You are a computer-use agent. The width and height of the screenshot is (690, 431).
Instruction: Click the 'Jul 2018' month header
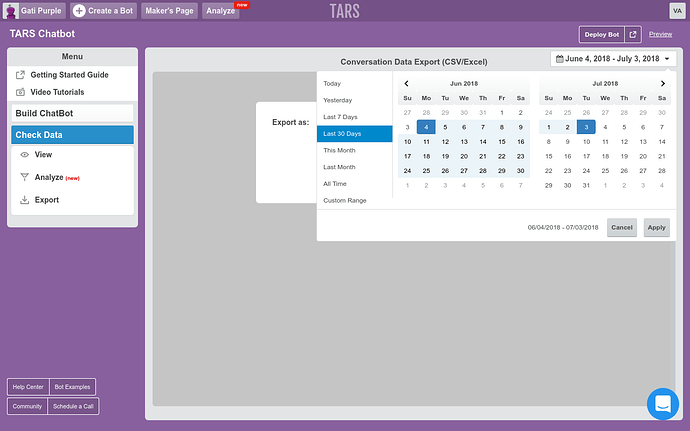coord(605,84)
